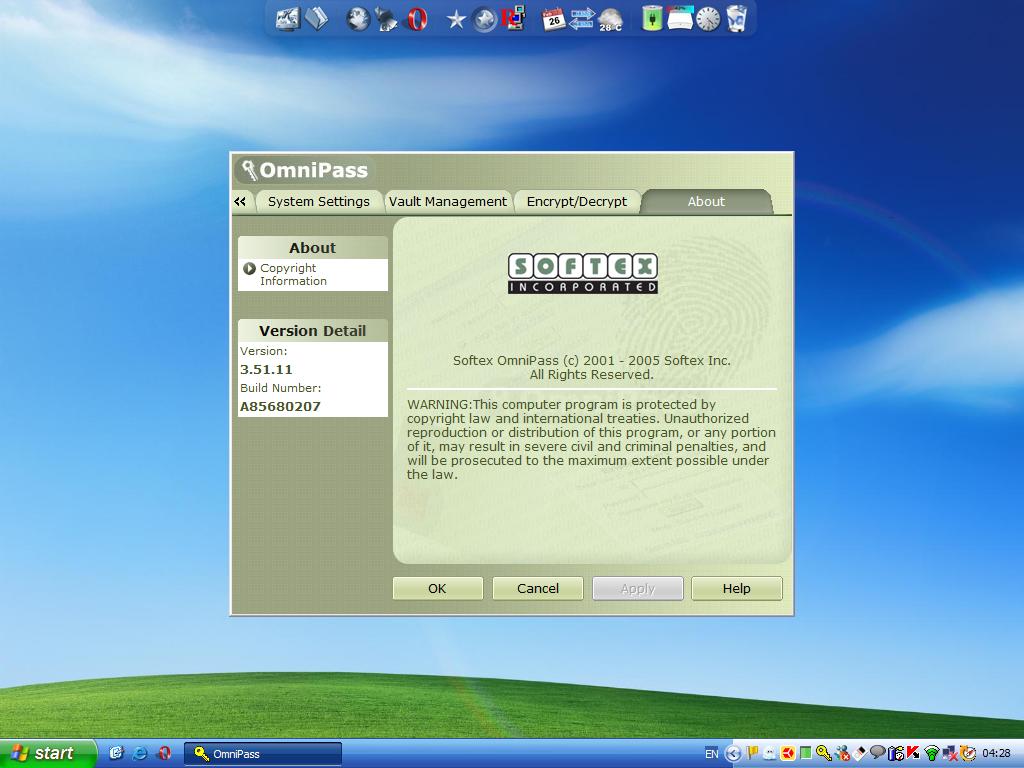
Task: Click the greyed-out Apply button
Action: 637,588
